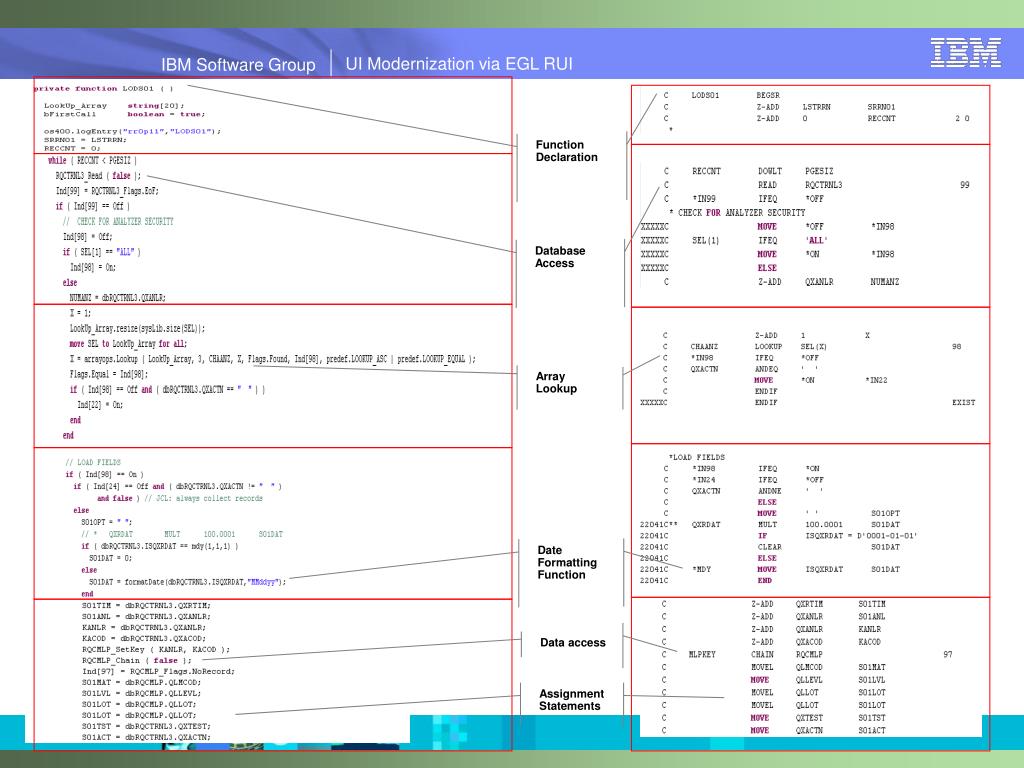Click the 'S01DAT = 0;' line
The width and height of the screenshot is (1024, 768).
(110, 558)
